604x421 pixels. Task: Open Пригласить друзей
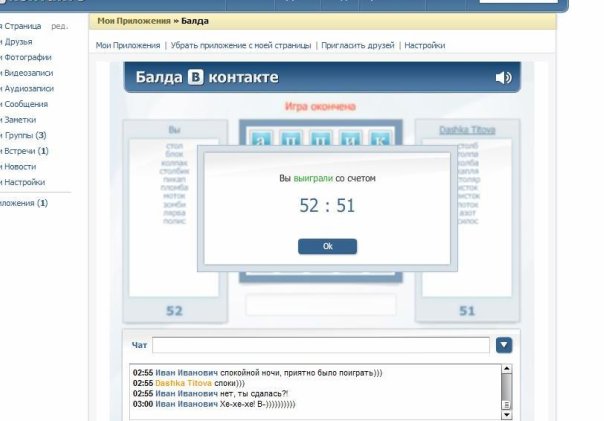point(358,45)
